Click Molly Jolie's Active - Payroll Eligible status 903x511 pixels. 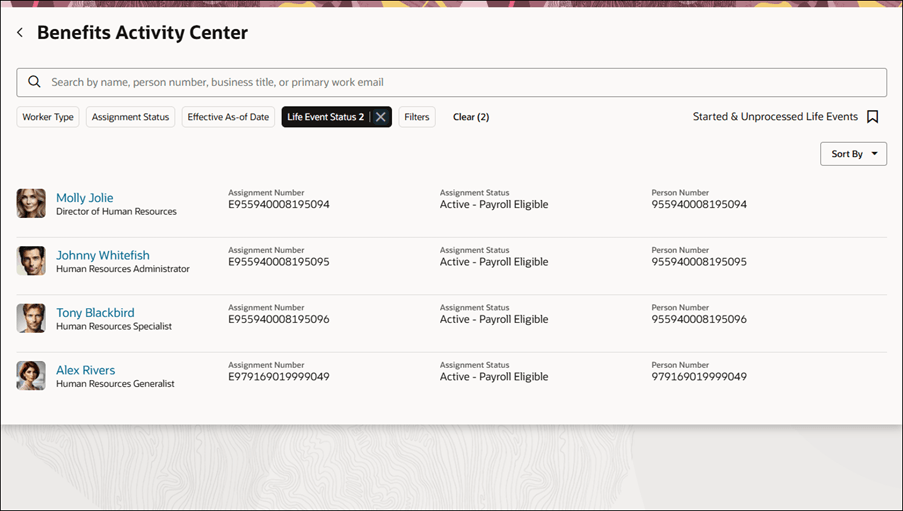coord(494,205)
